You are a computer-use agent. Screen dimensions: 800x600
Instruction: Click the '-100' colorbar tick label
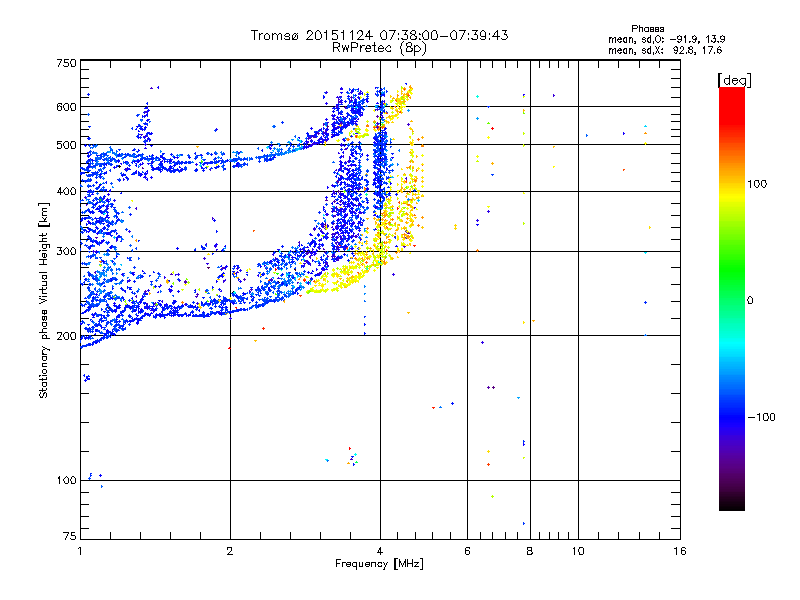762,417
